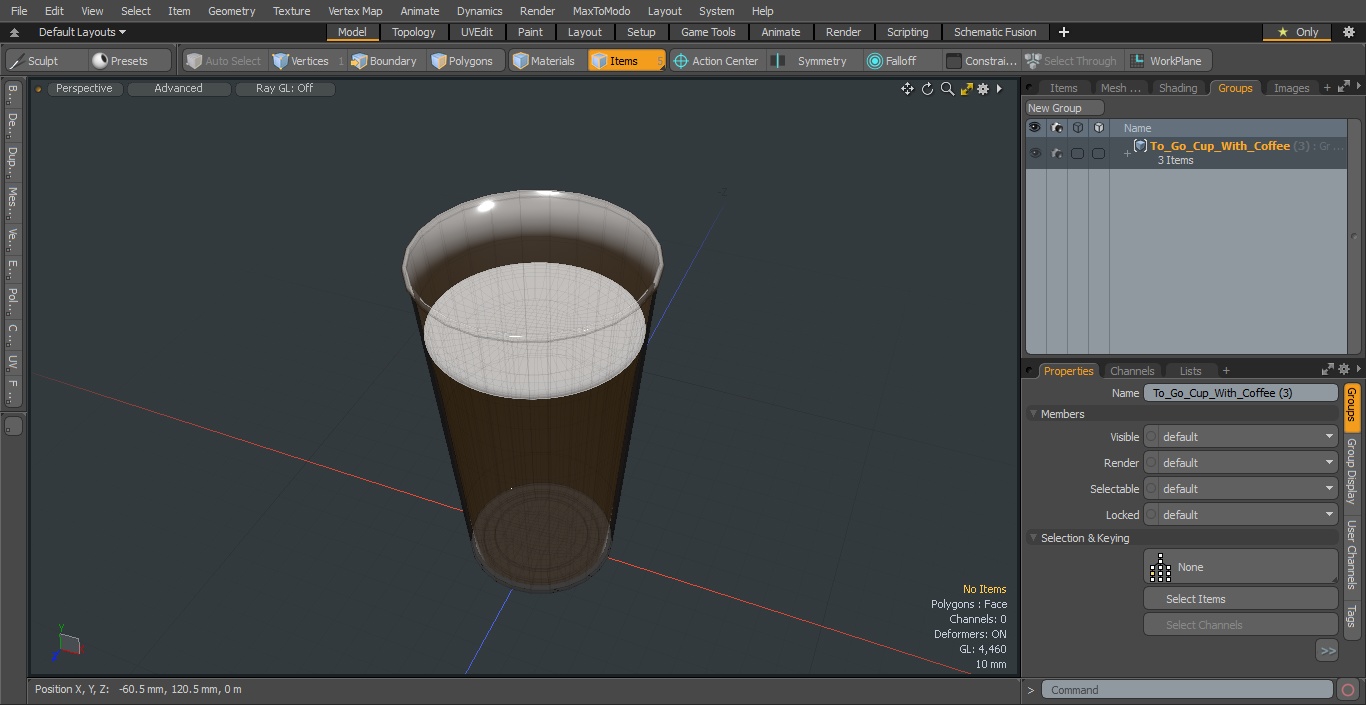Collapse the Members section

pyautogui.click(x=1033, y=414)
